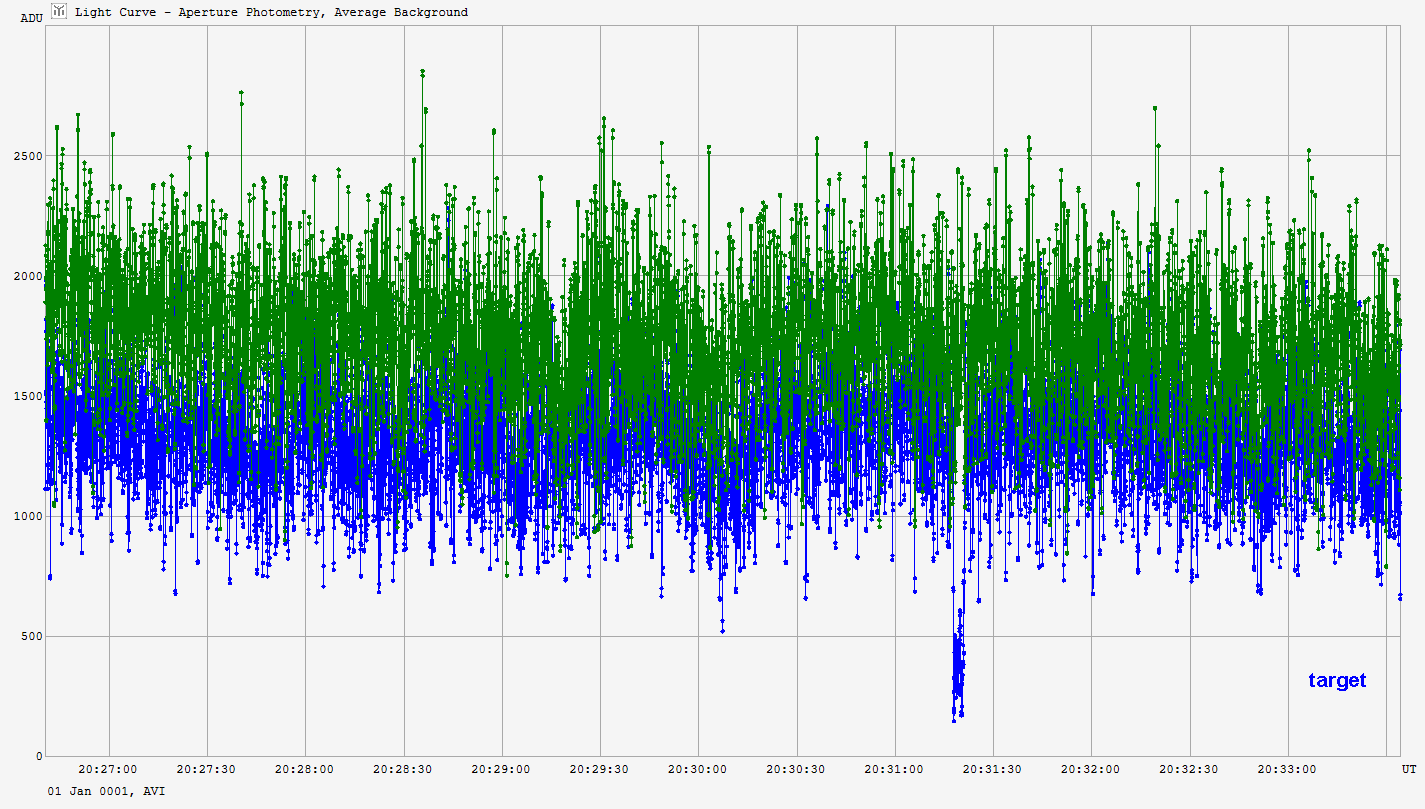Click the y-axis value 2000
The width and height of the screenshot is (1425, 809).
(26, 276)
